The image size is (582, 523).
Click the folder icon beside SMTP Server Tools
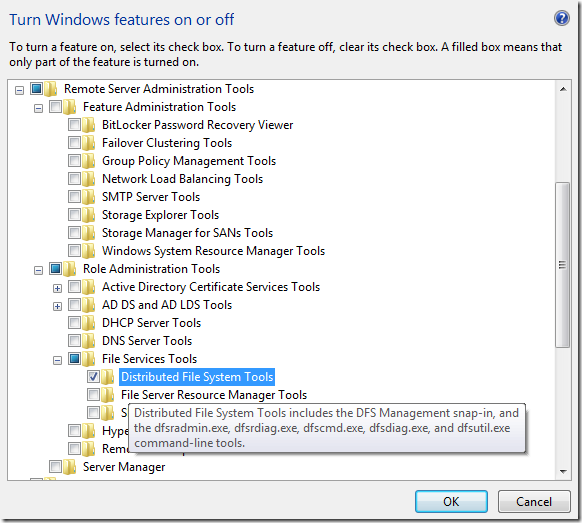88,197
